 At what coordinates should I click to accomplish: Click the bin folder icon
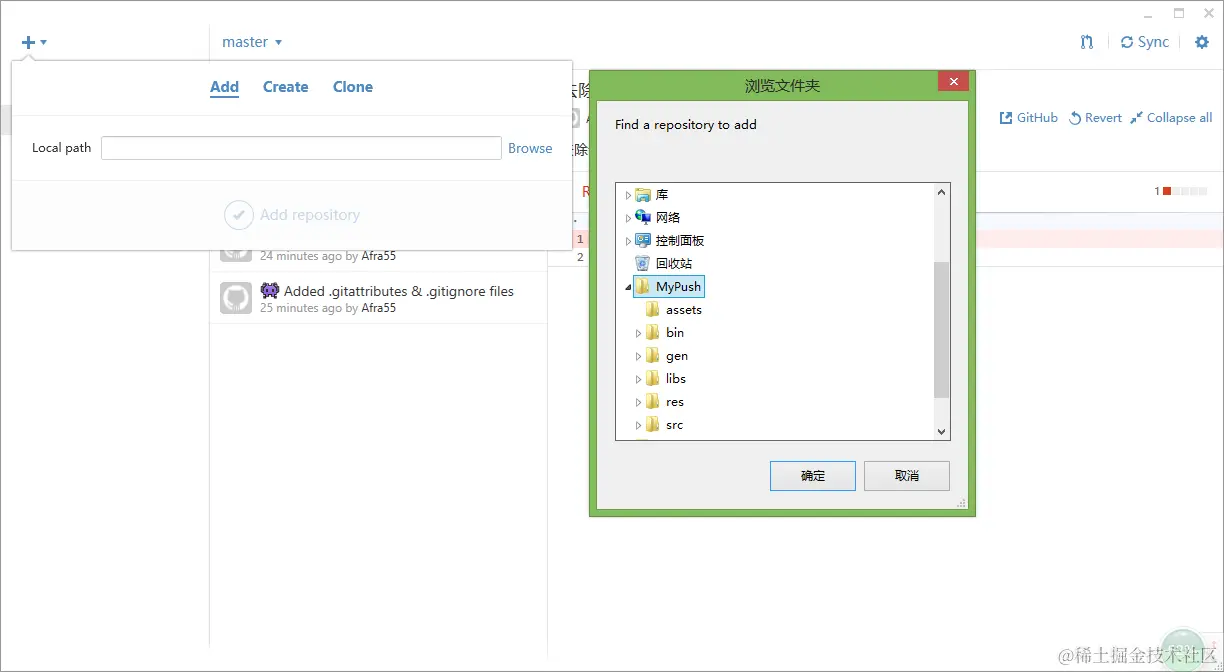(x=653, y=332)
